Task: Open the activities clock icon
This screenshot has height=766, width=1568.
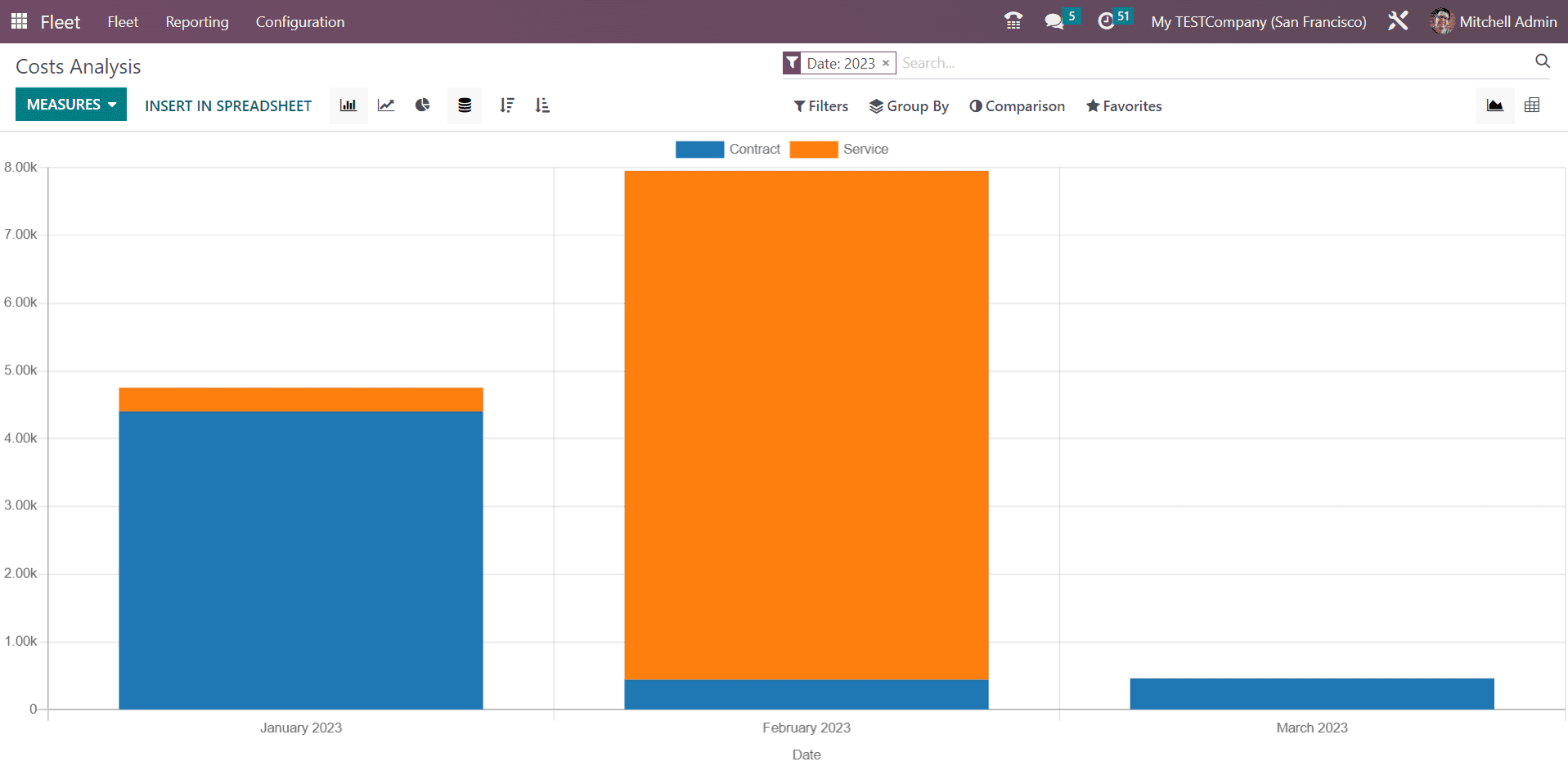Action: click(x=1106, y=21)
